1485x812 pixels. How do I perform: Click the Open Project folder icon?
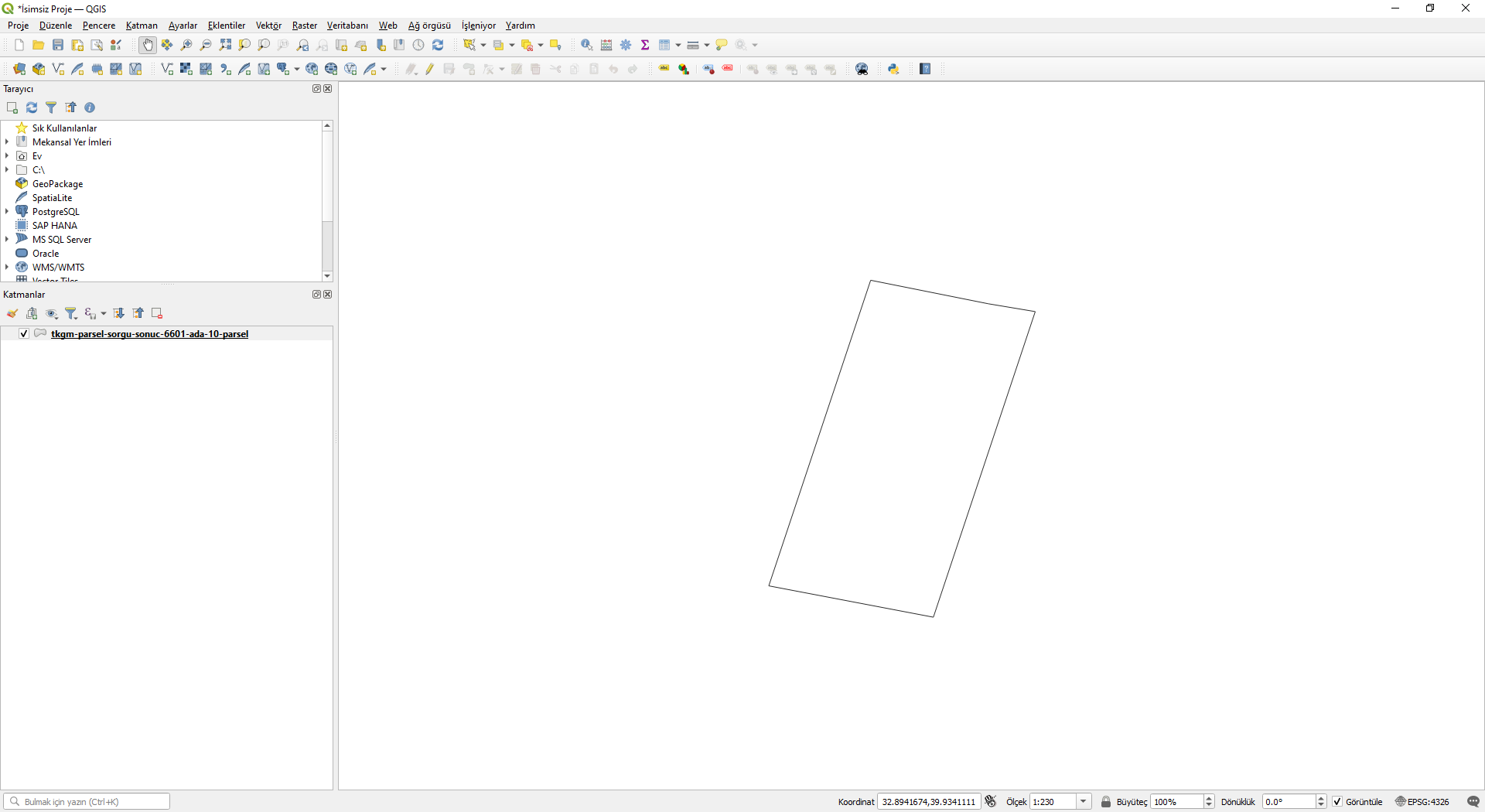(39, 45)
